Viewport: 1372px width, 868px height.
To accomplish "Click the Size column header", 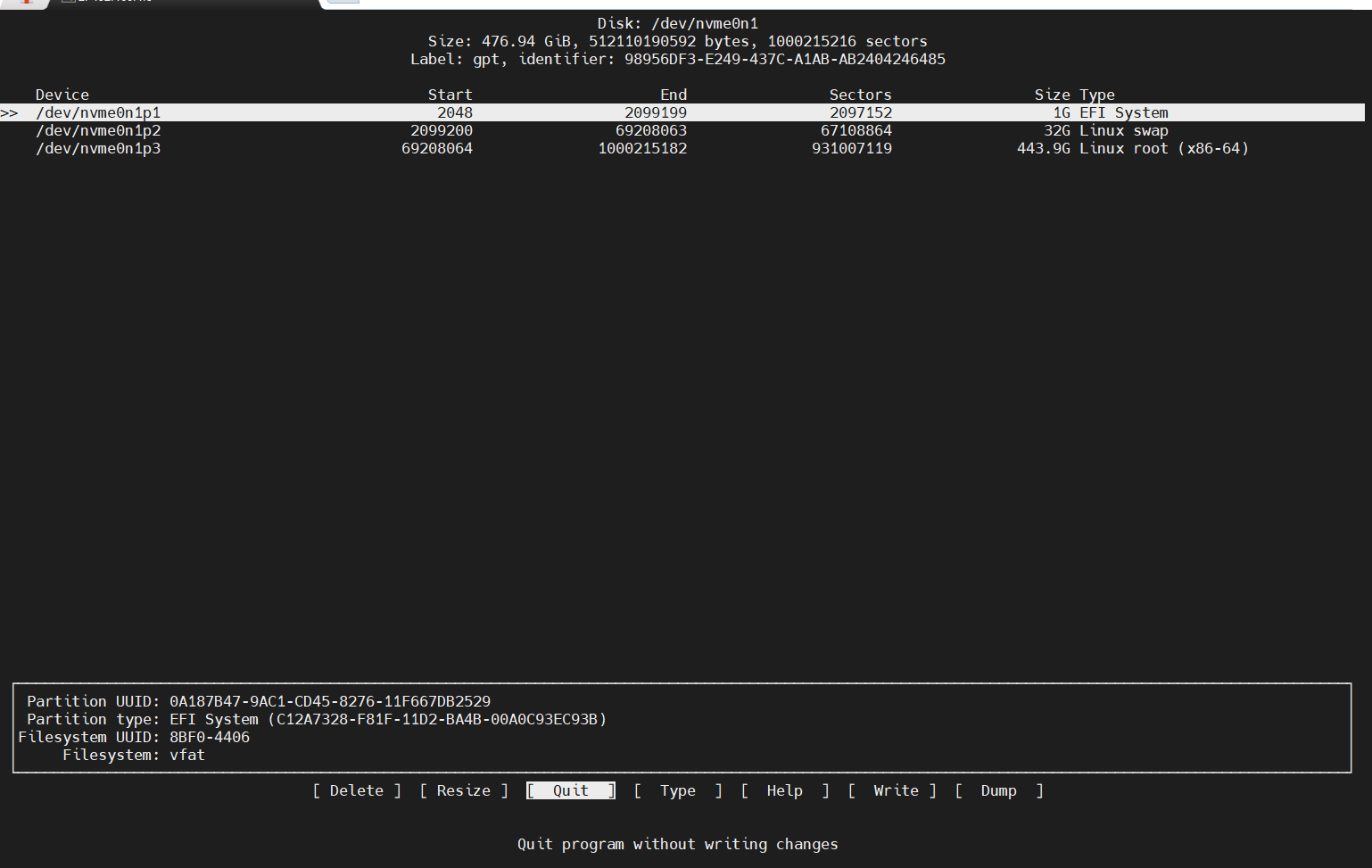I will coord(1053,95).
